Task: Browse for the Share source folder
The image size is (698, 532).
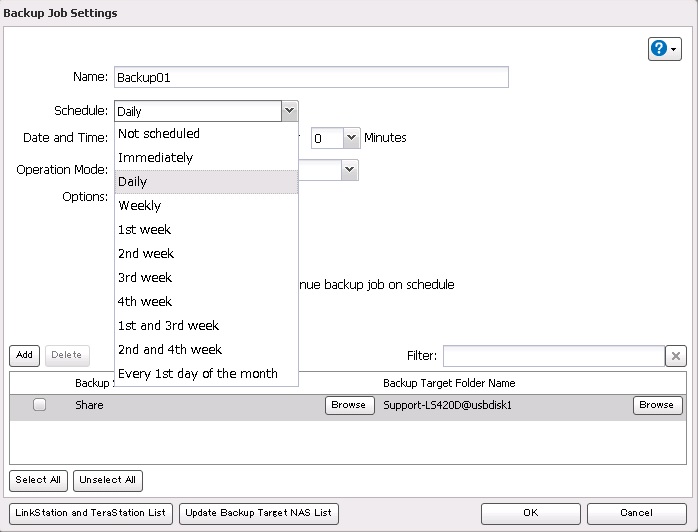Action: (349, 405)
